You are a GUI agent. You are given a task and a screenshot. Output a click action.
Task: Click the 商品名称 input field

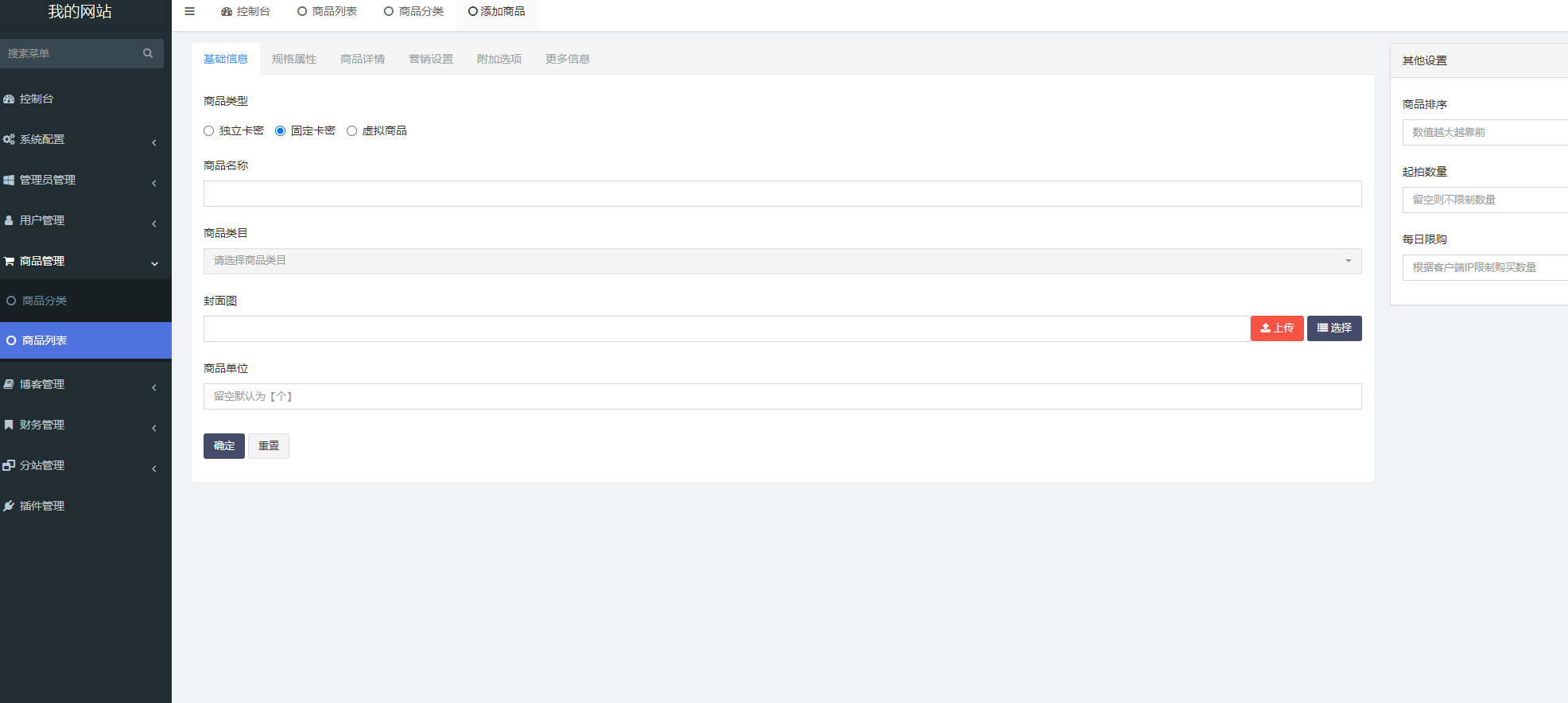tap(782, 193)
